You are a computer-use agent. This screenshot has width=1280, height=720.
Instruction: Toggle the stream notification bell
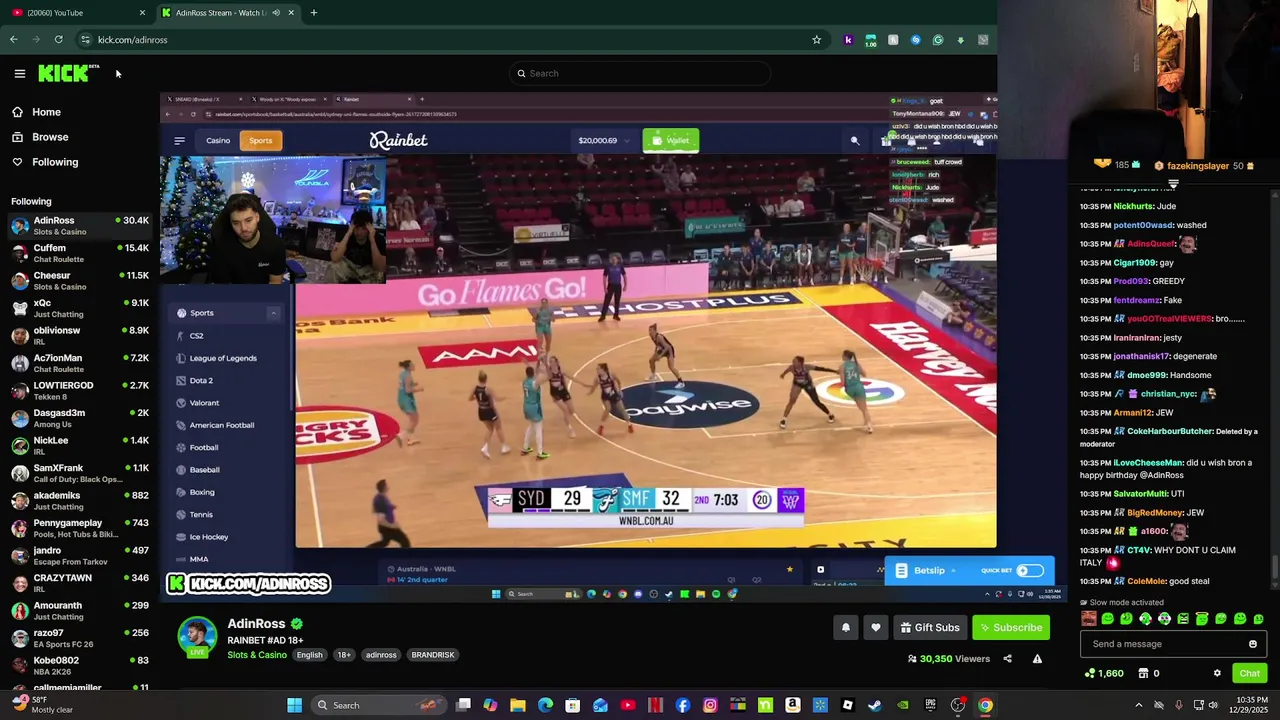[845, 627]
